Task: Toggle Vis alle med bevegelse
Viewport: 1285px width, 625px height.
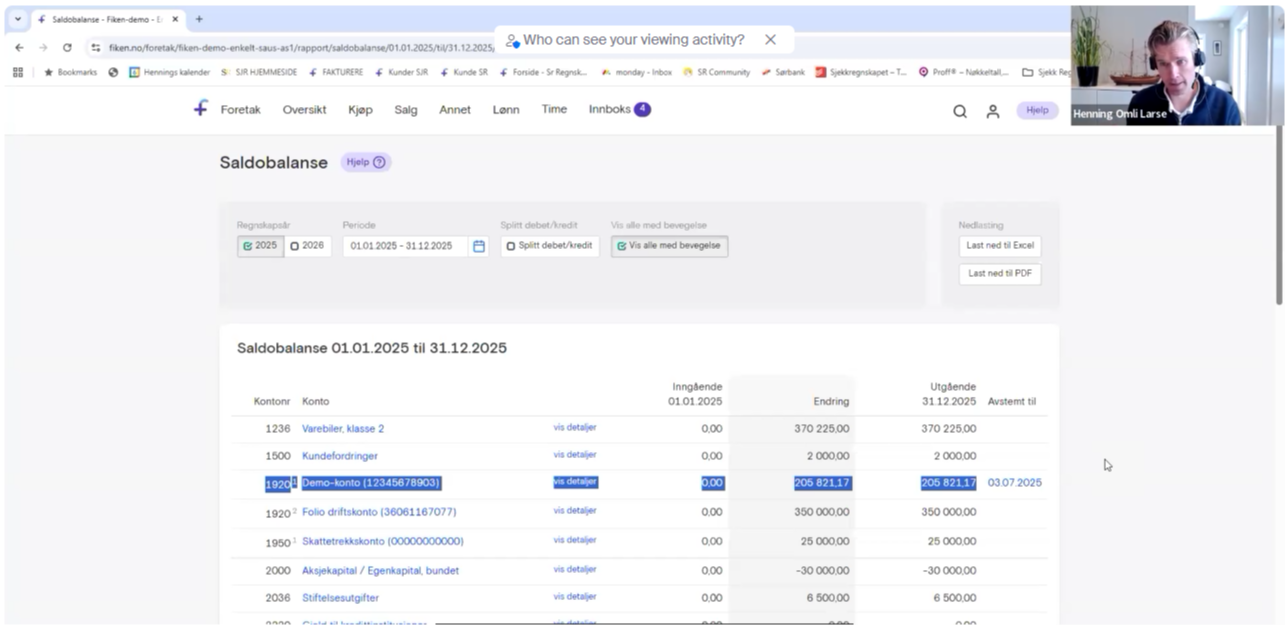Action: 669,246
